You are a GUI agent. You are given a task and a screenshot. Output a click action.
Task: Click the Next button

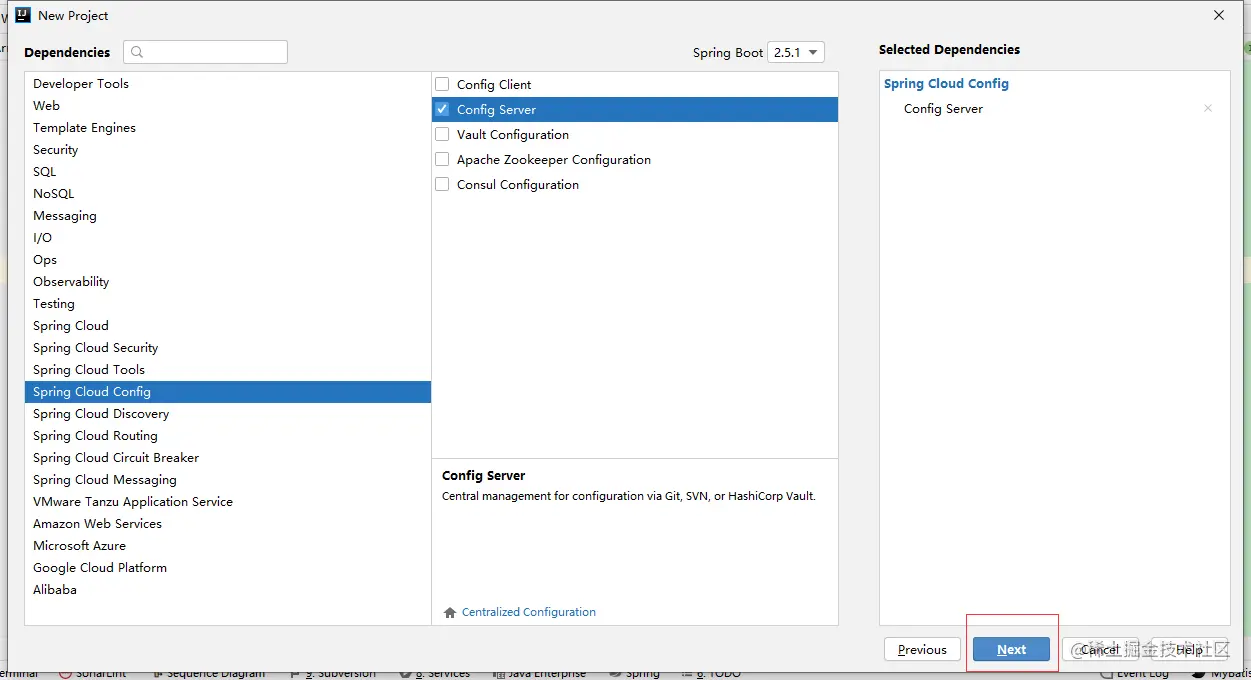[1011, 650]
